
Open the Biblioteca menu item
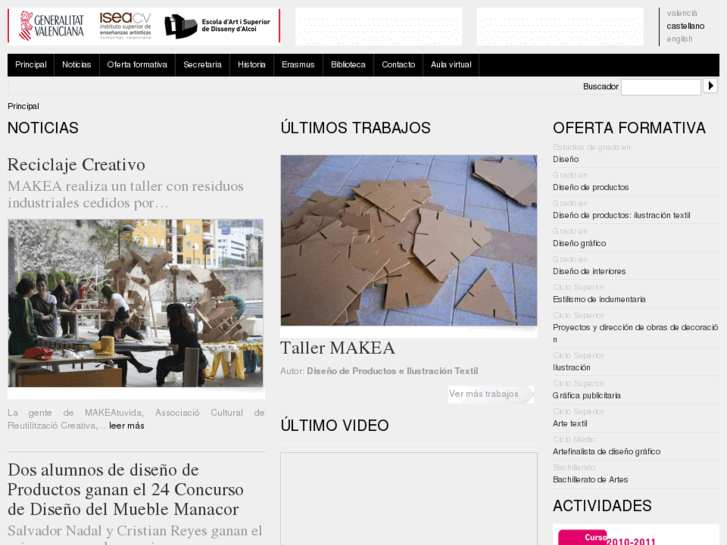click(348, 64)
